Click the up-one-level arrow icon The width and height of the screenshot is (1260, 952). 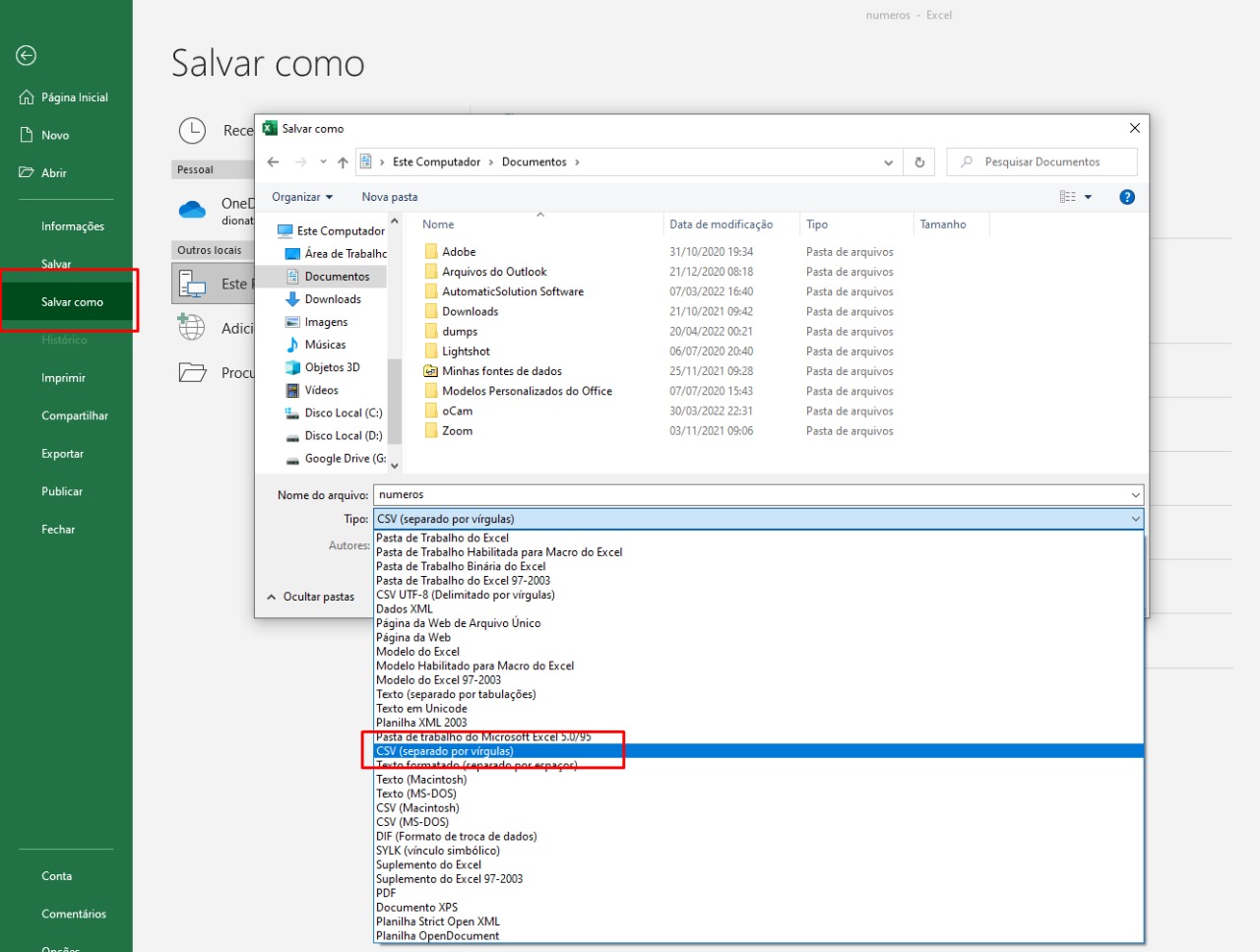[x=342, y=161]
